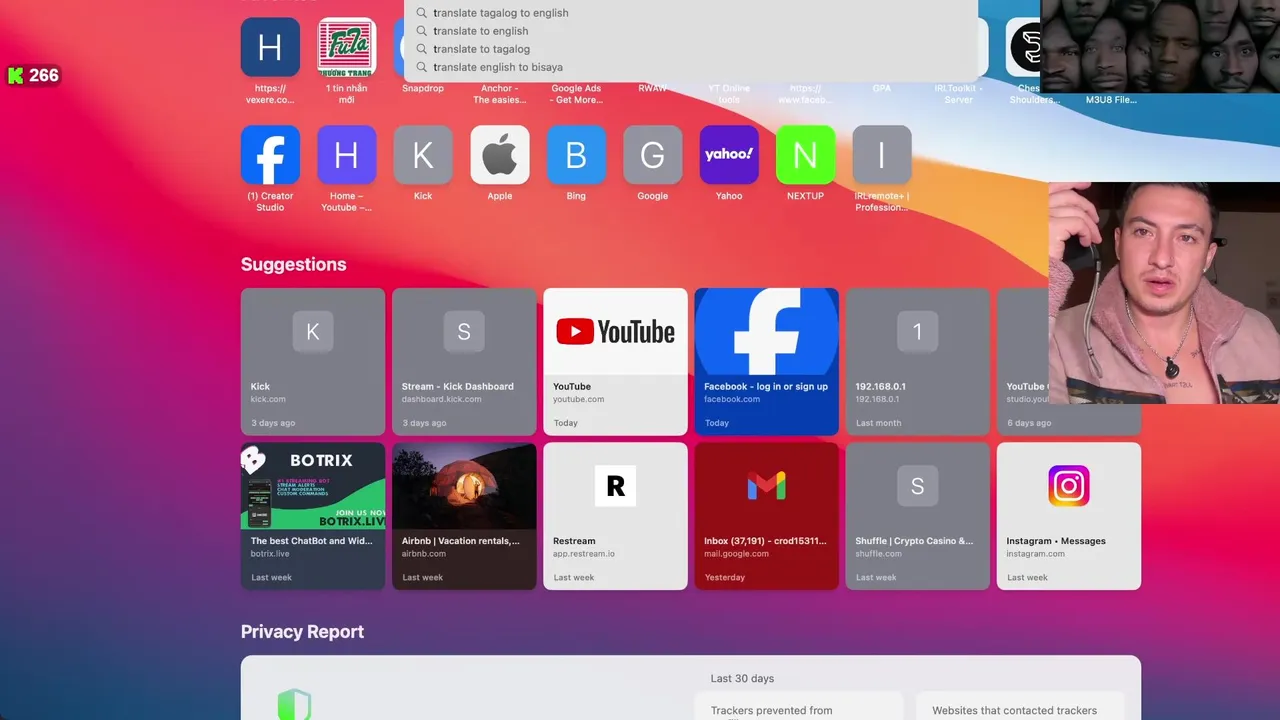Open the M3U8 File favorite label

(1111, 99)
